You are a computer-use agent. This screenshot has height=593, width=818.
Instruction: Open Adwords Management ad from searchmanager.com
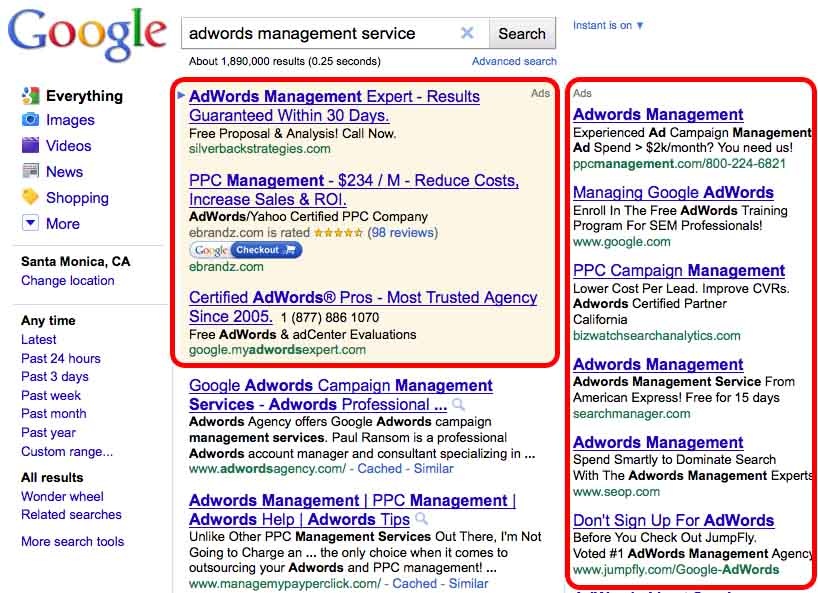click(658, 364)
